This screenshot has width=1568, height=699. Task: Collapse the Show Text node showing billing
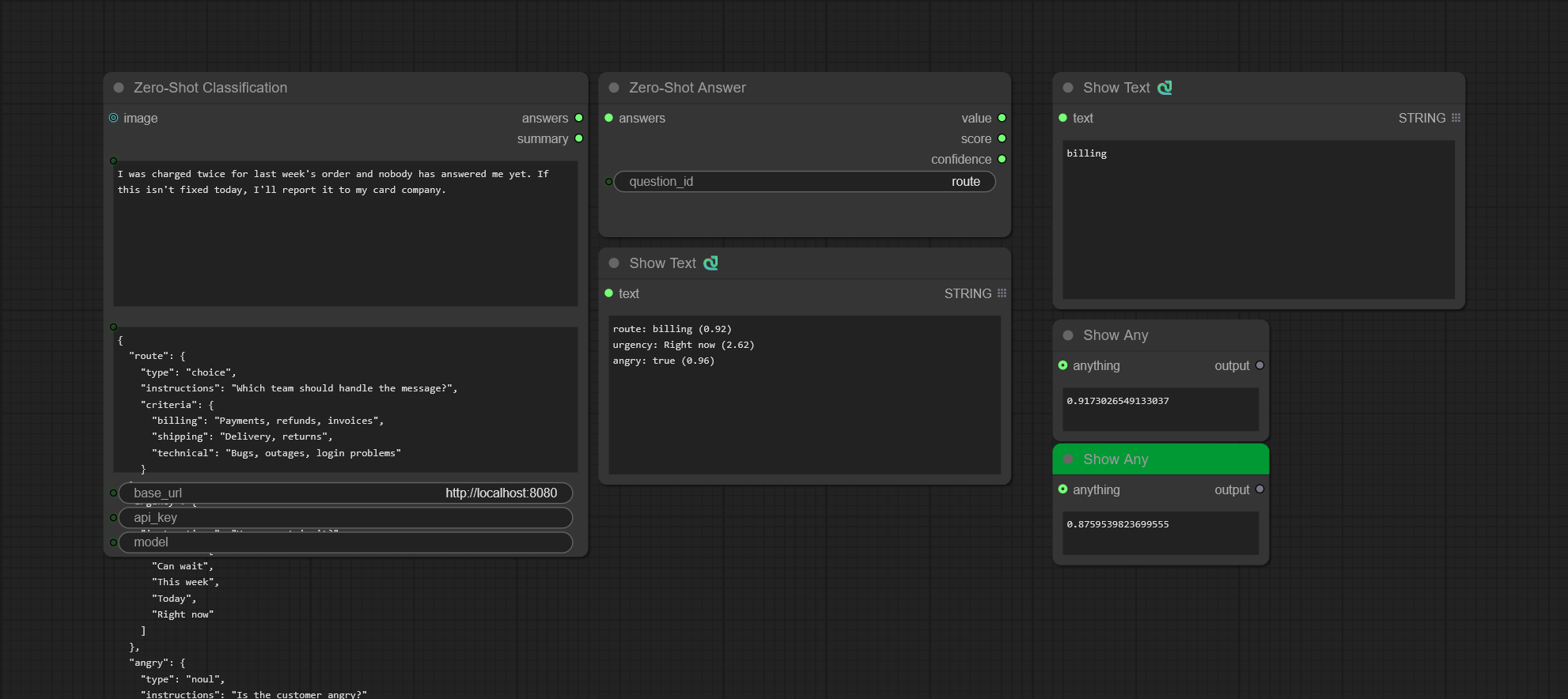(x=1068, y=88)
